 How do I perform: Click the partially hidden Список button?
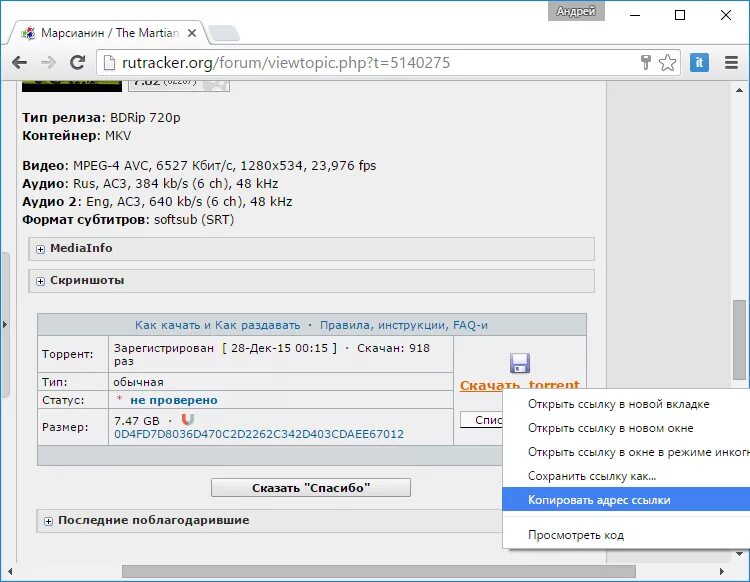click(482, 420)
